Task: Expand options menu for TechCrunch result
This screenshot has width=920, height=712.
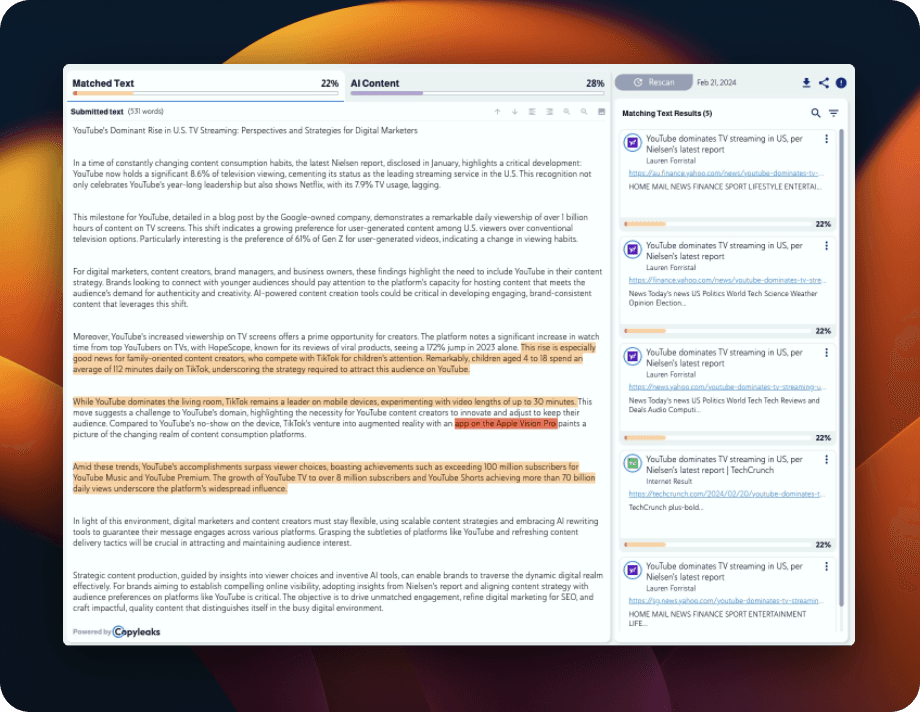Action: click(826, 460)
